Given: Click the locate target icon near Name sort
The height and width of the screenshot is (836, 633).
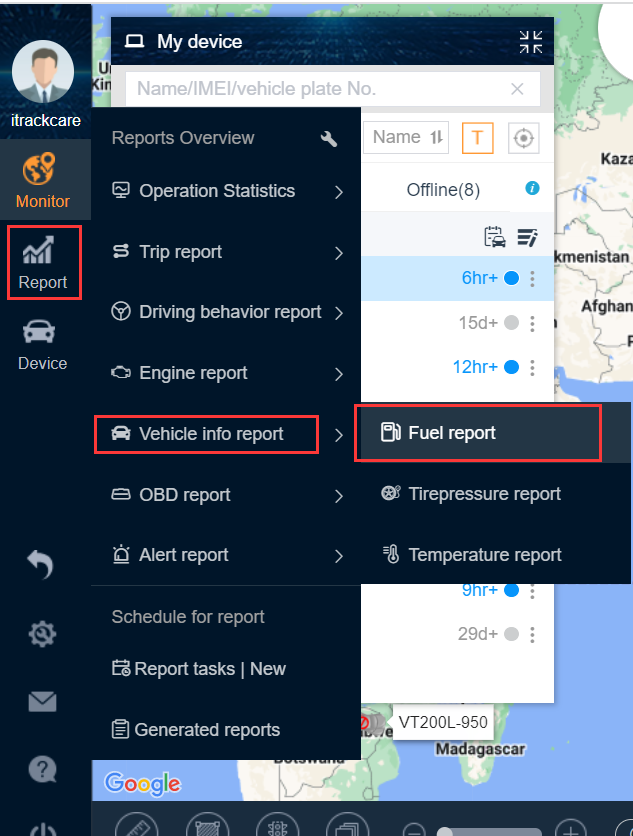Looking at the screenshot, I should tap(523, 138).
